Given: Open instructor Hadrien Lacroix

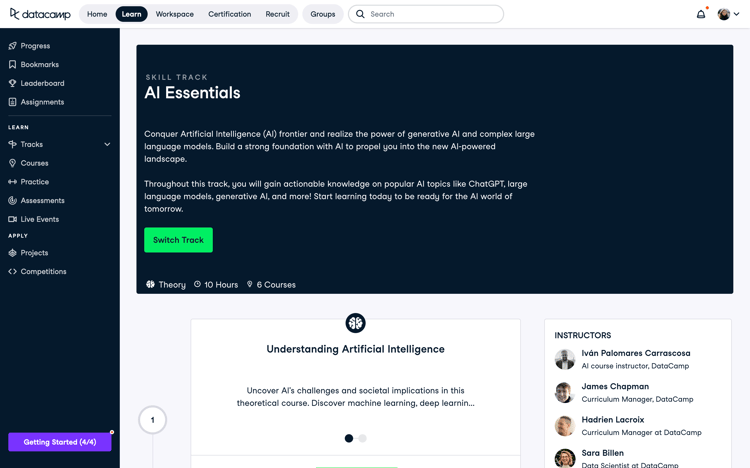Looking at the screenshot, I should 613,420.
